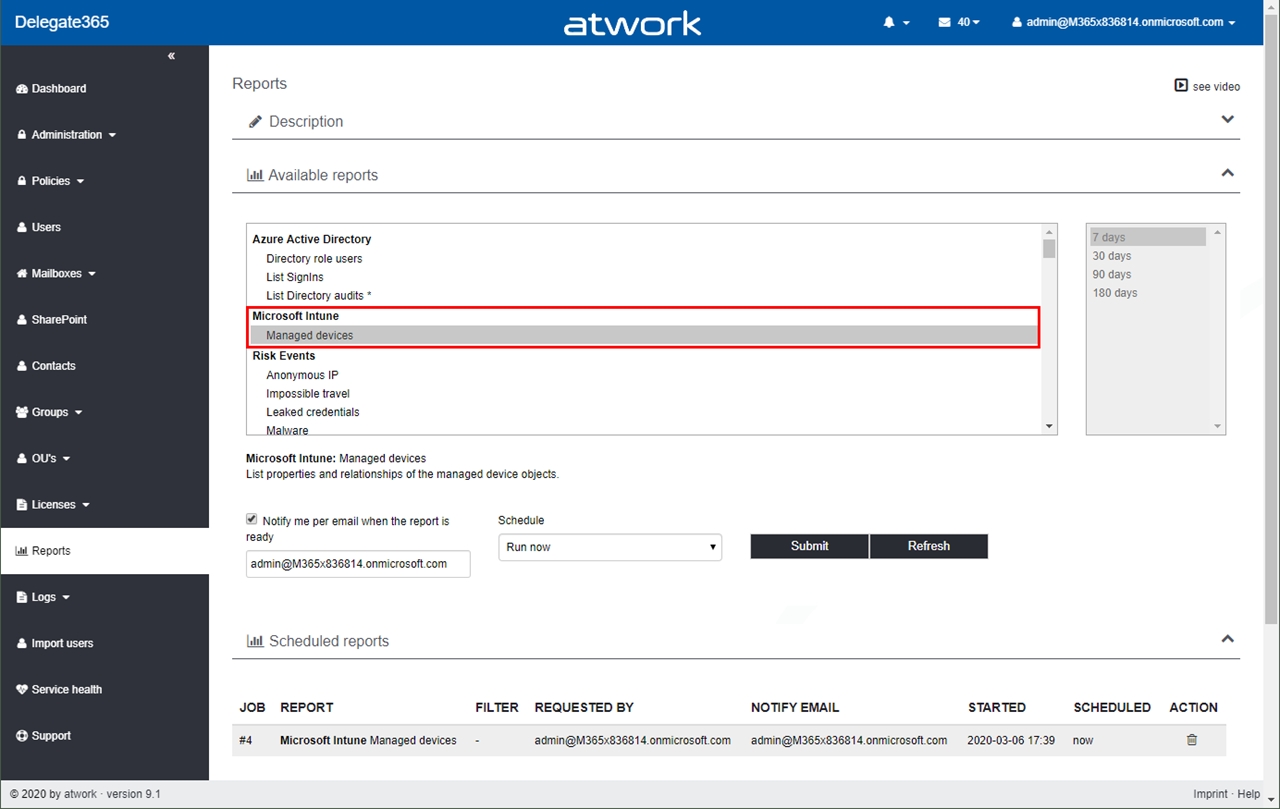Toggle the email notification checkbox
1280x809 pixels.
click(x=252, y=520)
